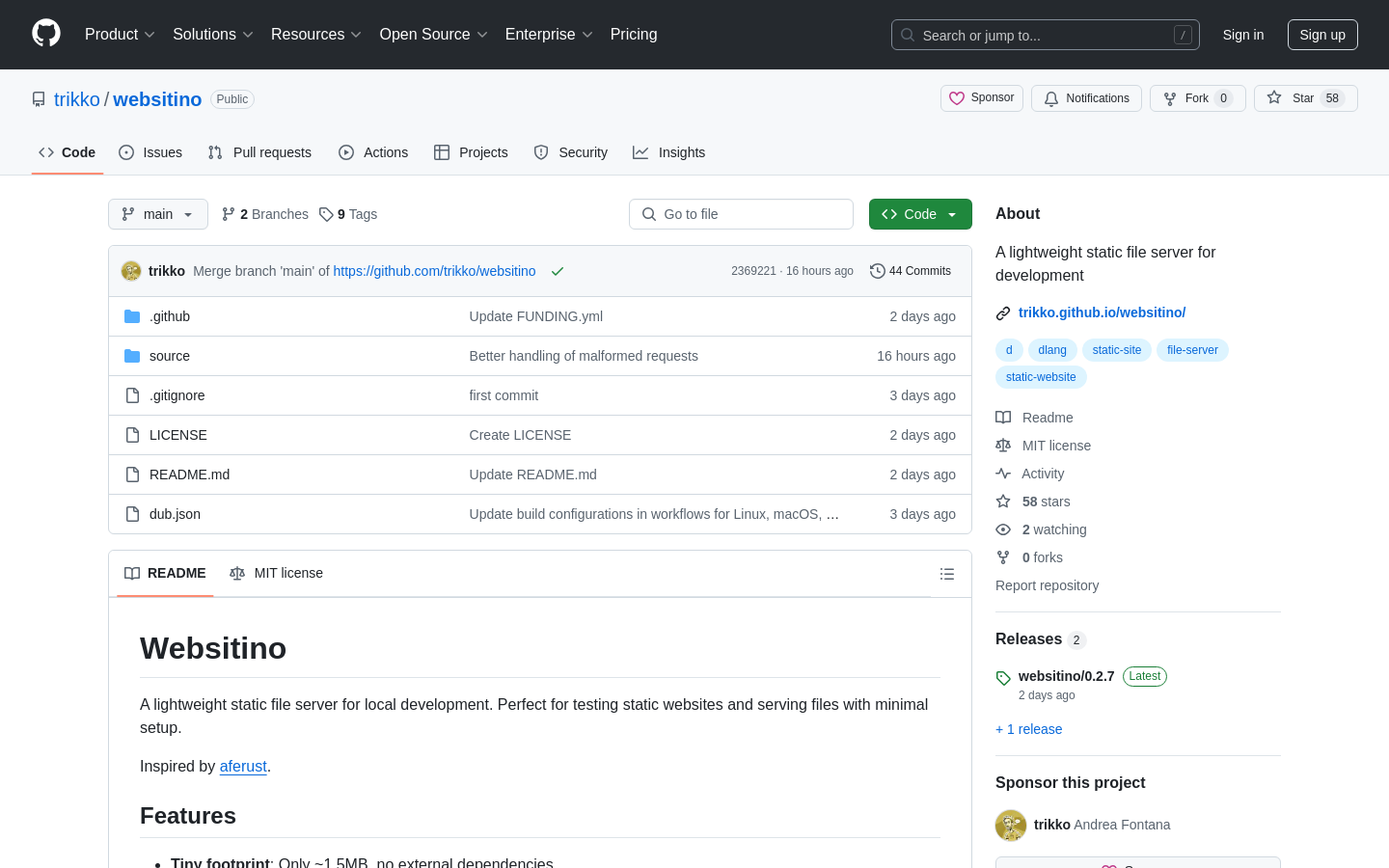
Task: Click commit message 'Update FUNDING.yml'
Action: click(535, 316)
